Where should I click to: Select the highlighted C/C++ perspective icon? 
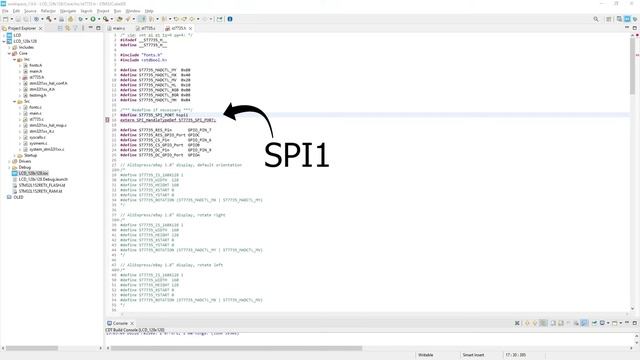[627, 19]
